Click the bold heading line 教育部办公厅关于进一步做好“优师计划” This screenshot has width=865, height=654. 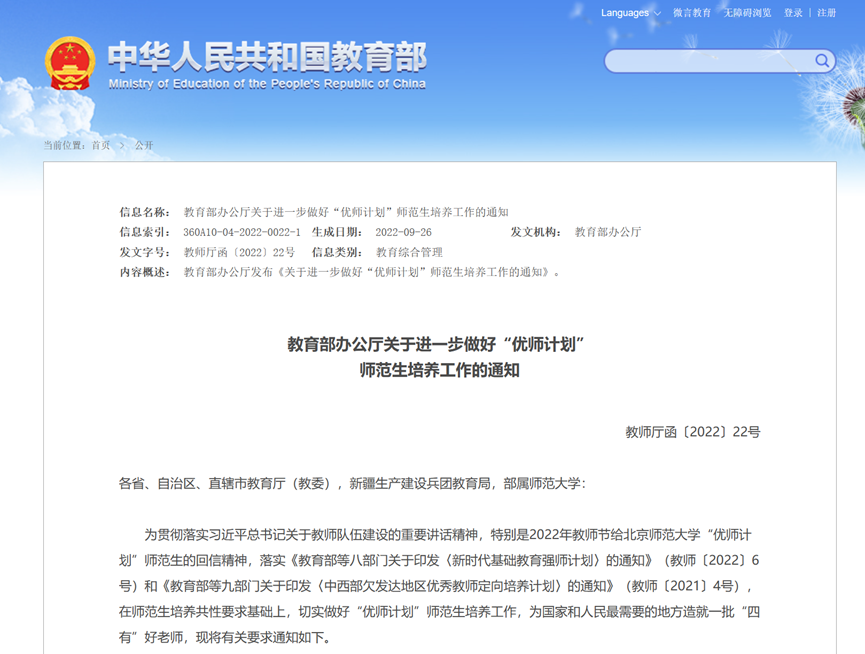click(x=436, y=344)
